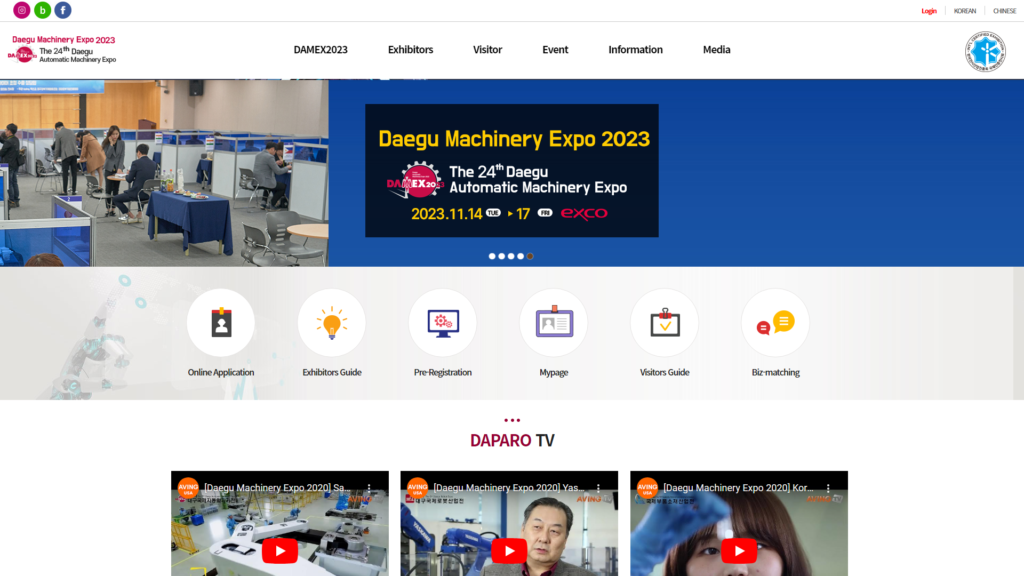Viewport: 1024px width, 576px height.
Task: Click the Visitors Guide label
Action: [x=664, y=372]
